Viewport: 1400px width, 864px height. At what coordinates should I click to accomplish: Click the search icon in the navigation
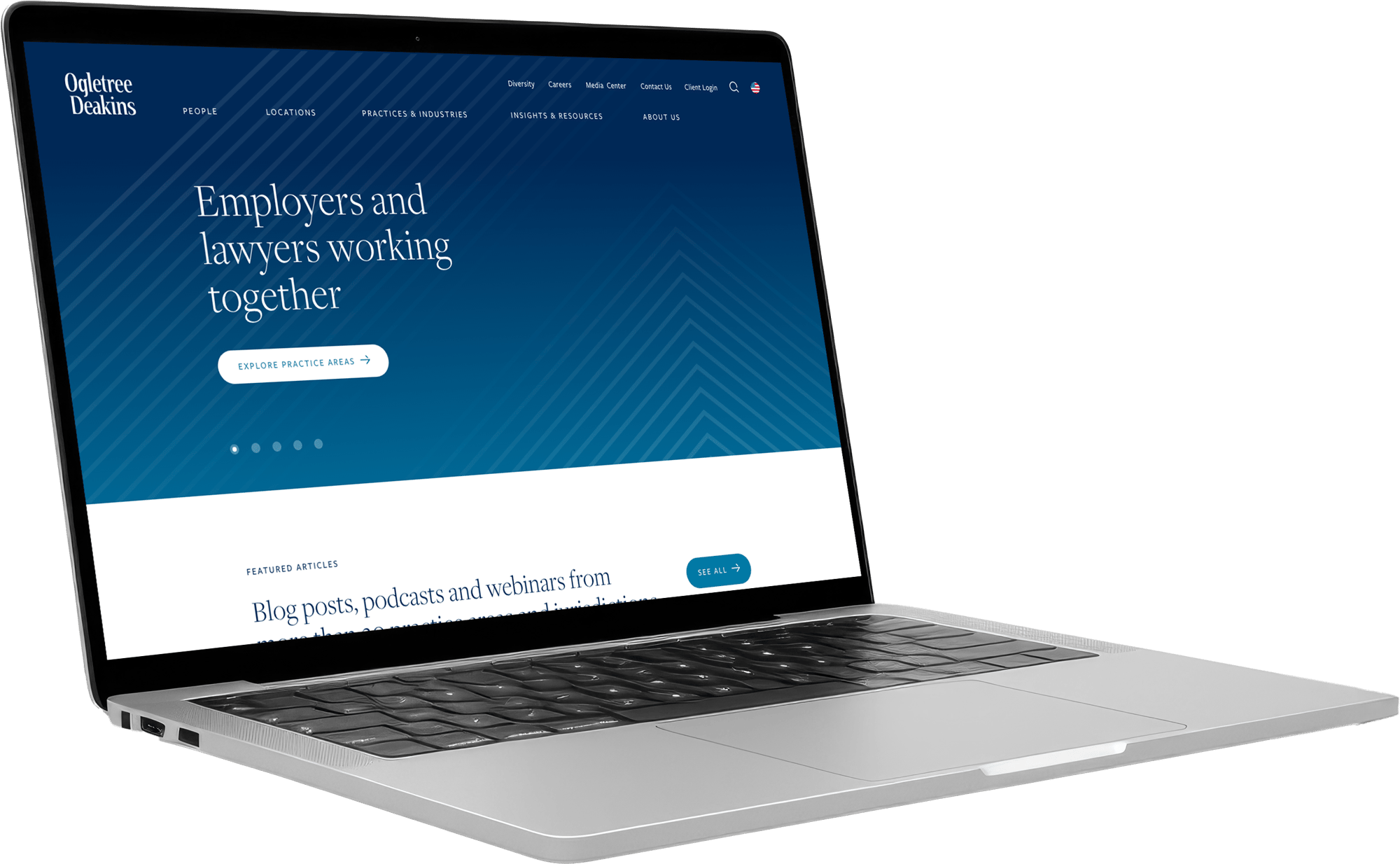[x=736, y=86]
